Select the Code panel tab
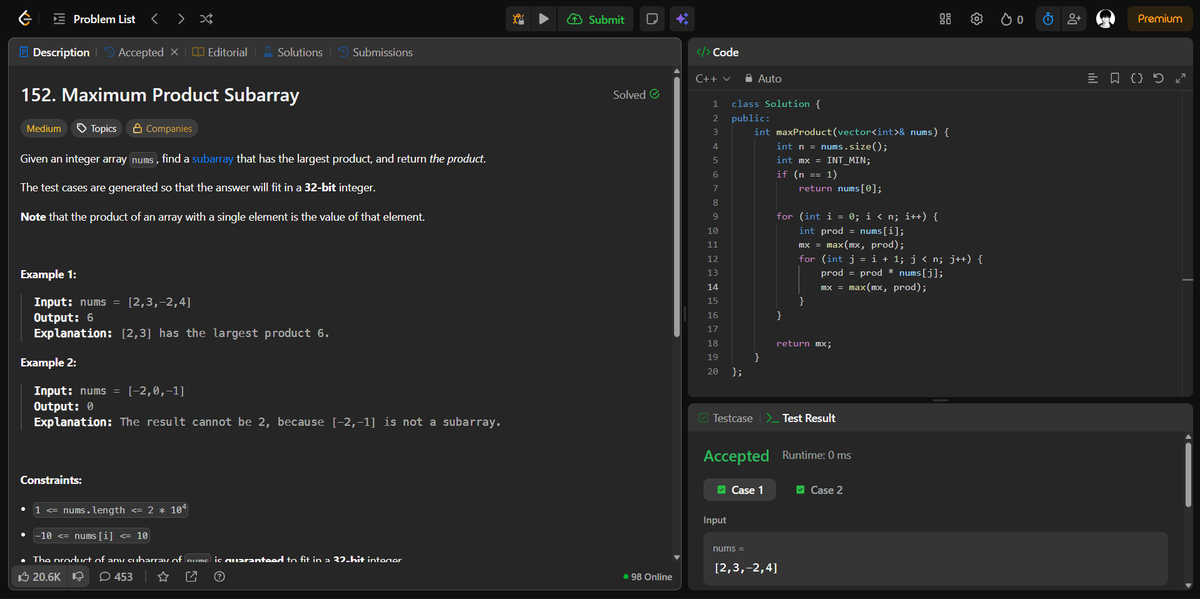This screenshot has width=1200, height=599. pyautogui.click(x=717, y=52)
